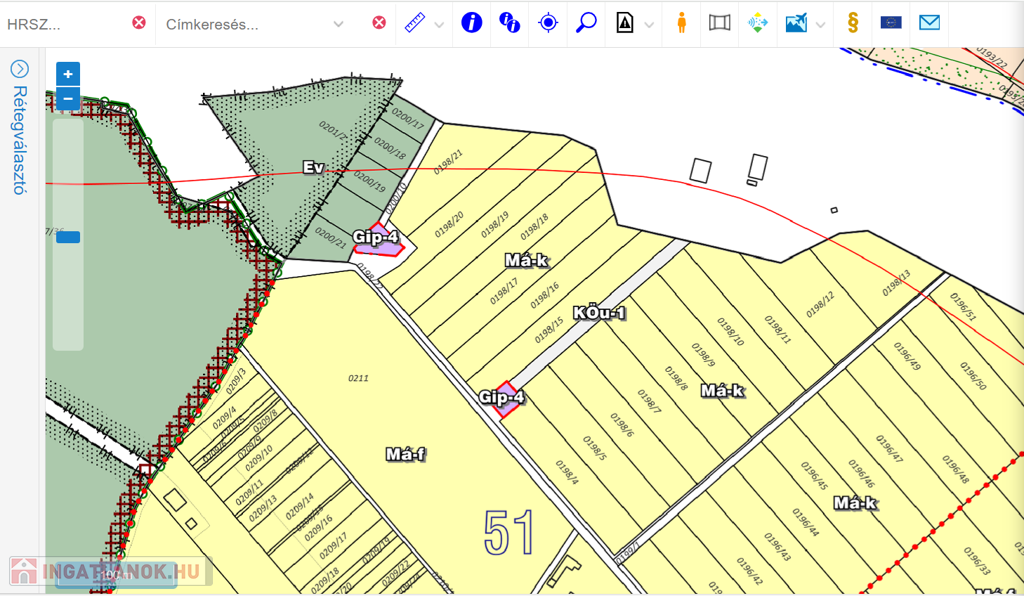The image size is (1024, 596).
Task: Open the Címkeresés address dropdown
Action: point(338,24)
